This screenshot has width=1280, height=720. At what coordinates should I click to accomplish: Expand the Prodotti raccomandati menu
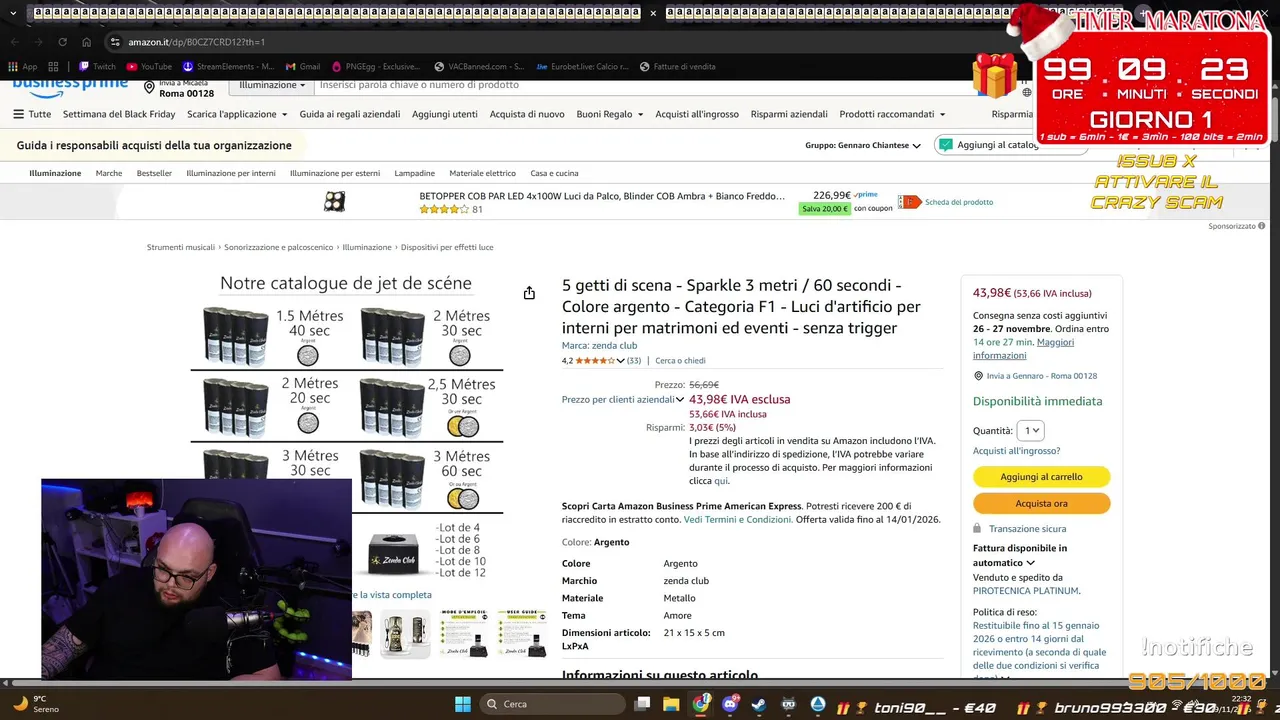tap(892, 114)
